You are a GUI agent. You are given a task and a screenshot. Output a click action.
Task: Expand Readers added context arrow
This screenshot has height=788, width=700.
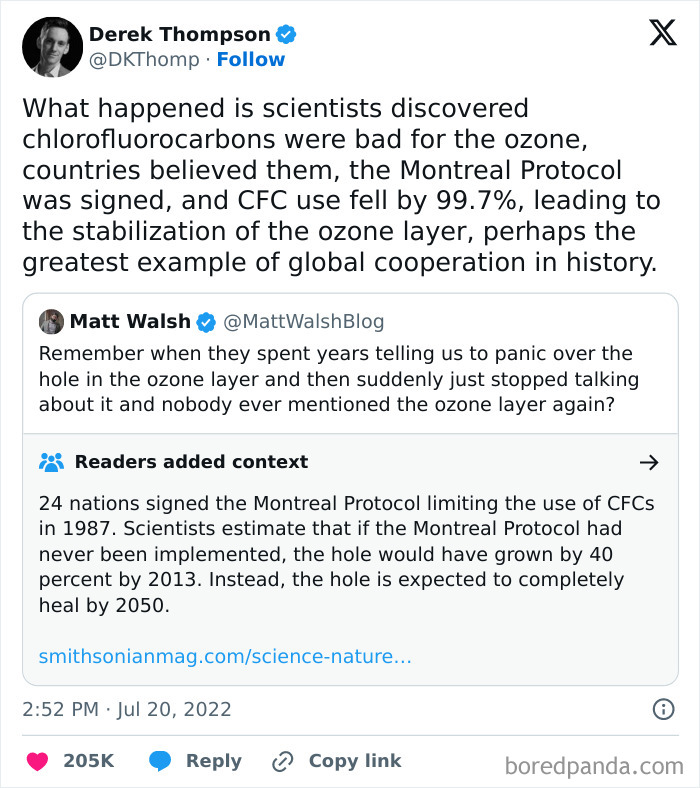click(x=649, y=462)
